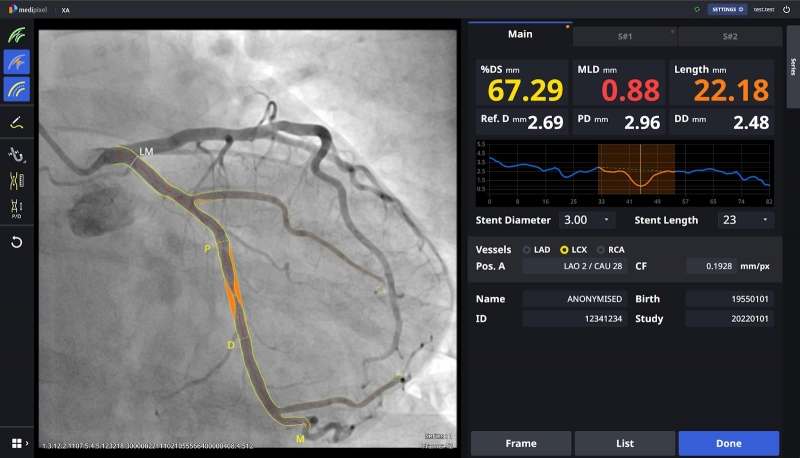The height and width of the screenshot is (458, 800).
Task: Click the P/D marker adjustment tool
Action: coord(17,180)
